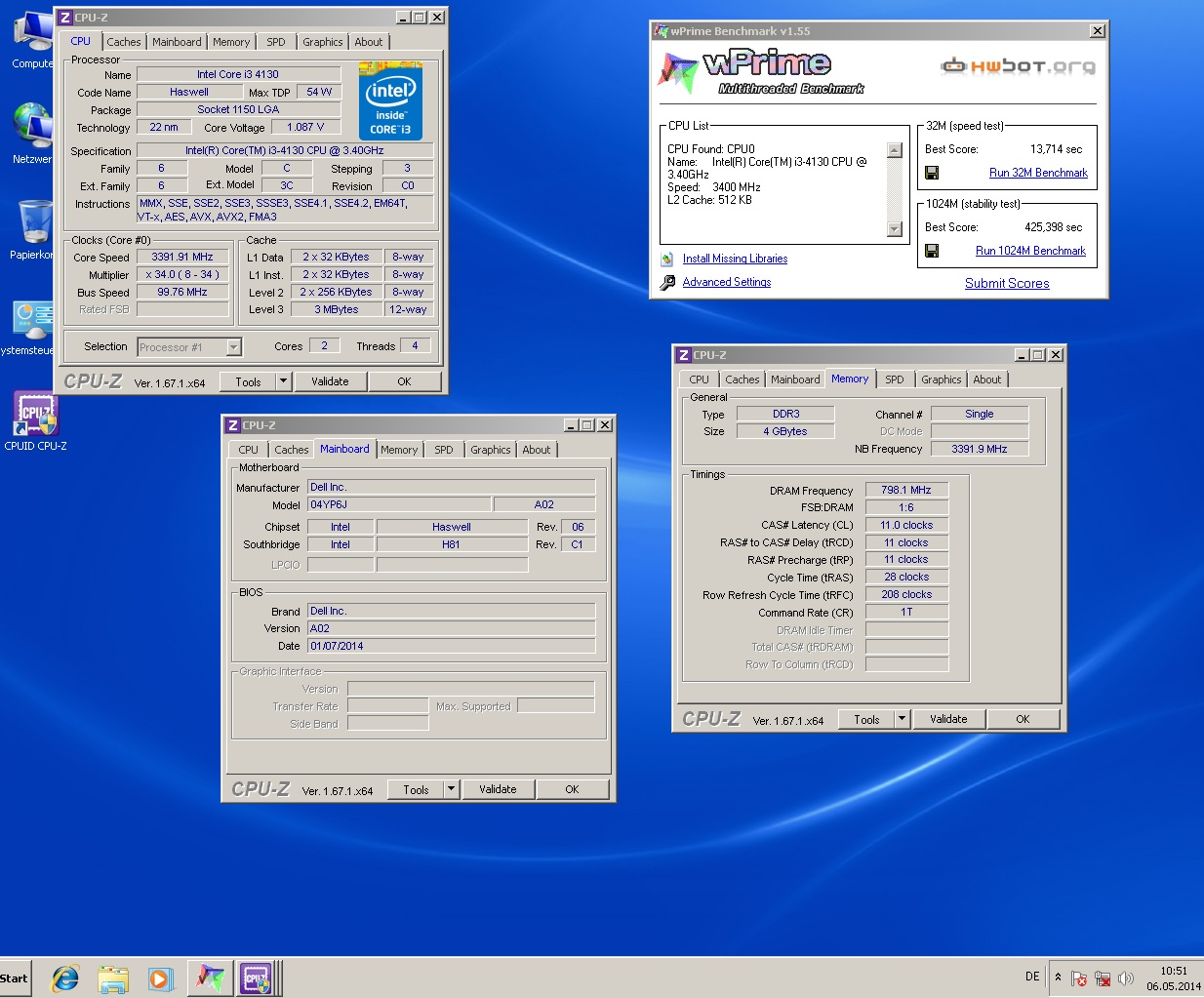Click Validate in the CPU tab window
Viewport: 1204px width, 998px height.
(330, 381)
